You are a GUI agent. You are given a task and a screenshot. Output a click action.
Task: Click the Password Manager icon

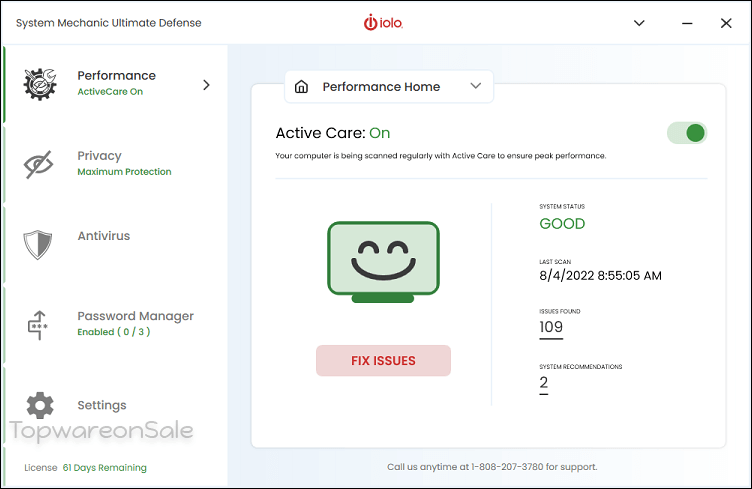(37, 325)
